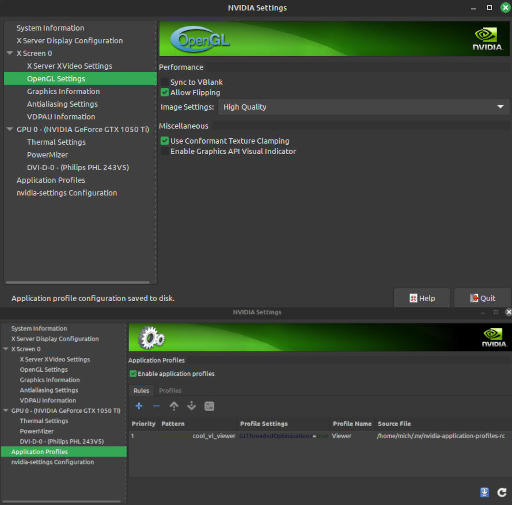512x505 pixels.
Task: Add a new application profile rule
Action: 139,406
